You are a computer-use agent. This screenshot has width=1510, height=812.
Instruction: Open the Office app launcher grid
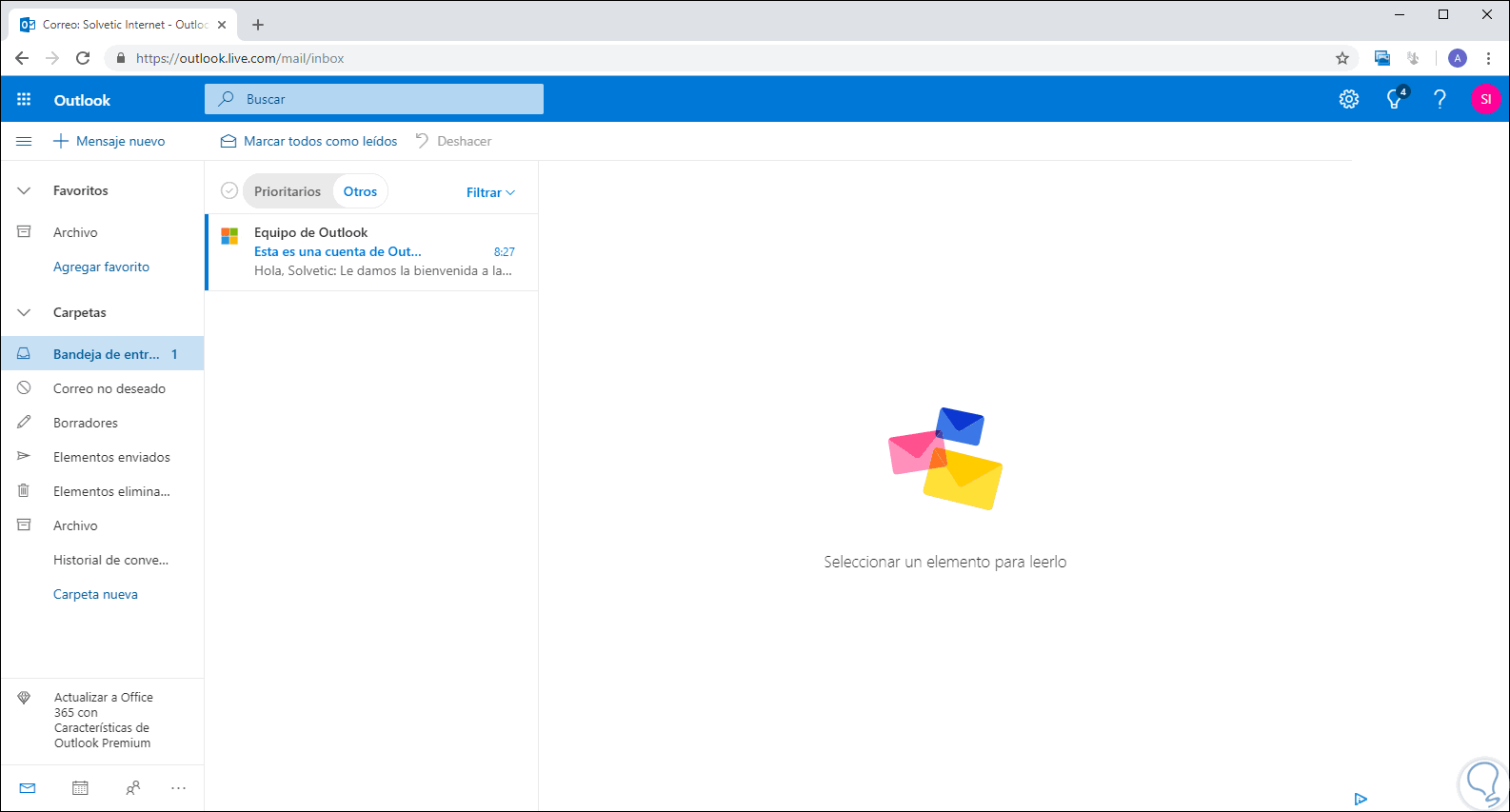24,99
